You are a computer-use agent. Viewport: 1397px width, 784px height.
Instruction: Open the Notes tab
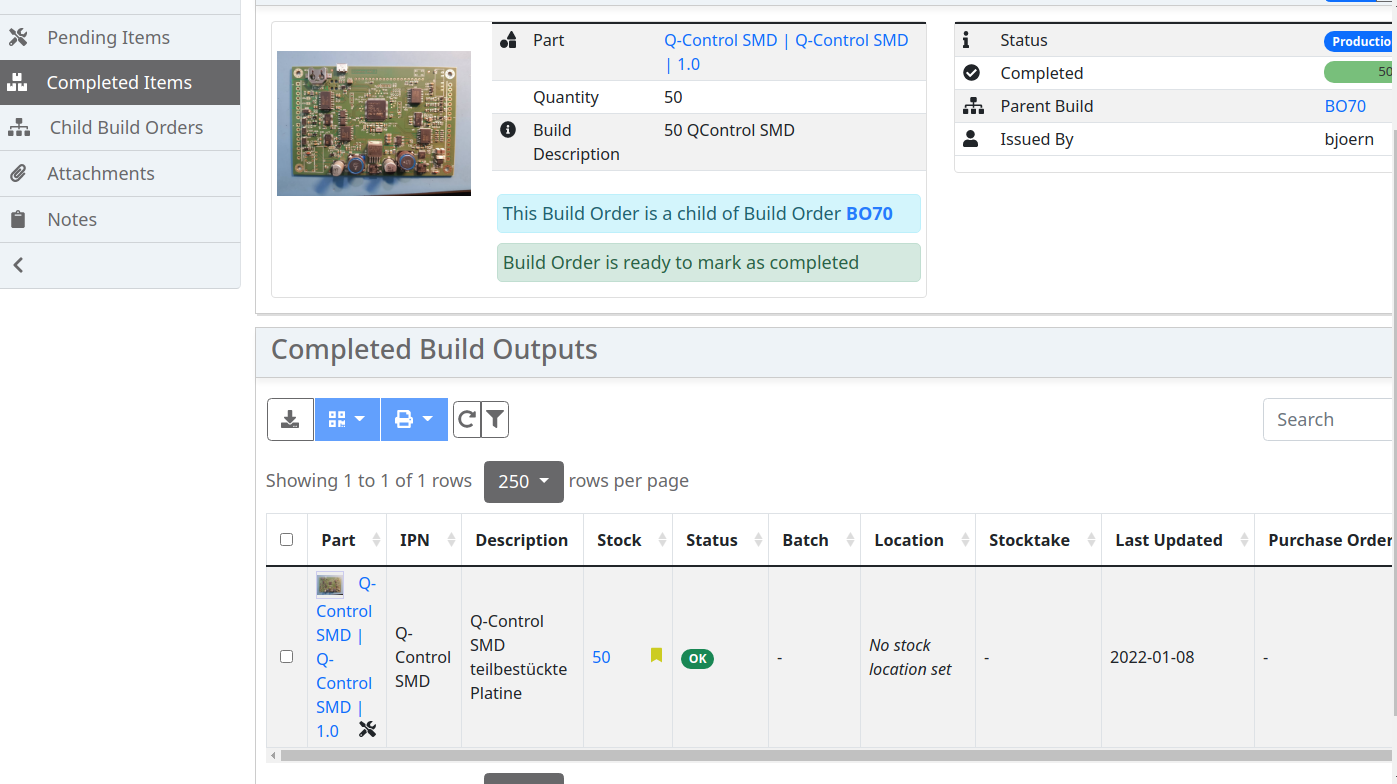[120, 220]
